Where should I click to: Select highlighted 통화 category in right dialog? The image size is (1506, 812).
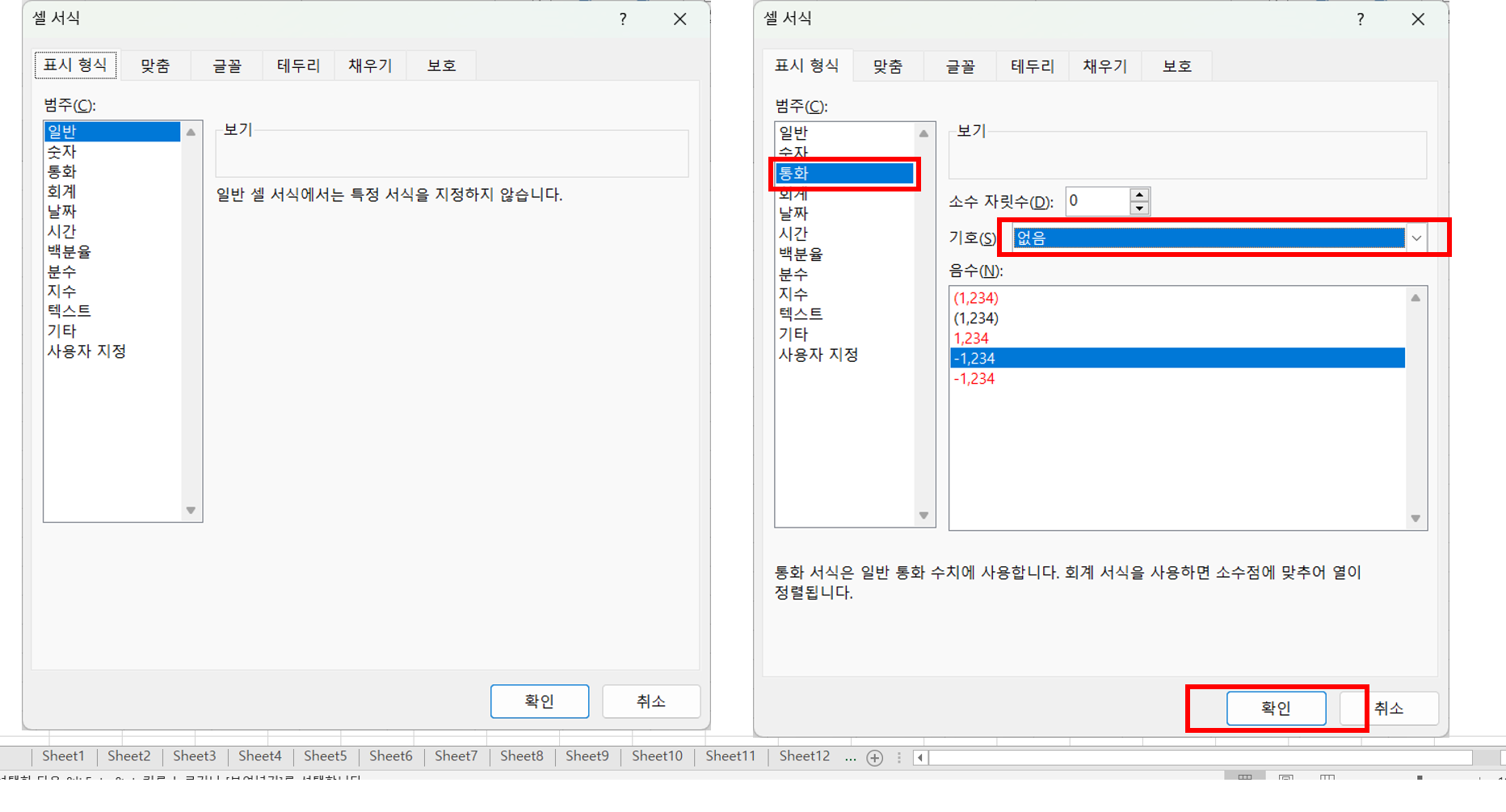point(844,173)
